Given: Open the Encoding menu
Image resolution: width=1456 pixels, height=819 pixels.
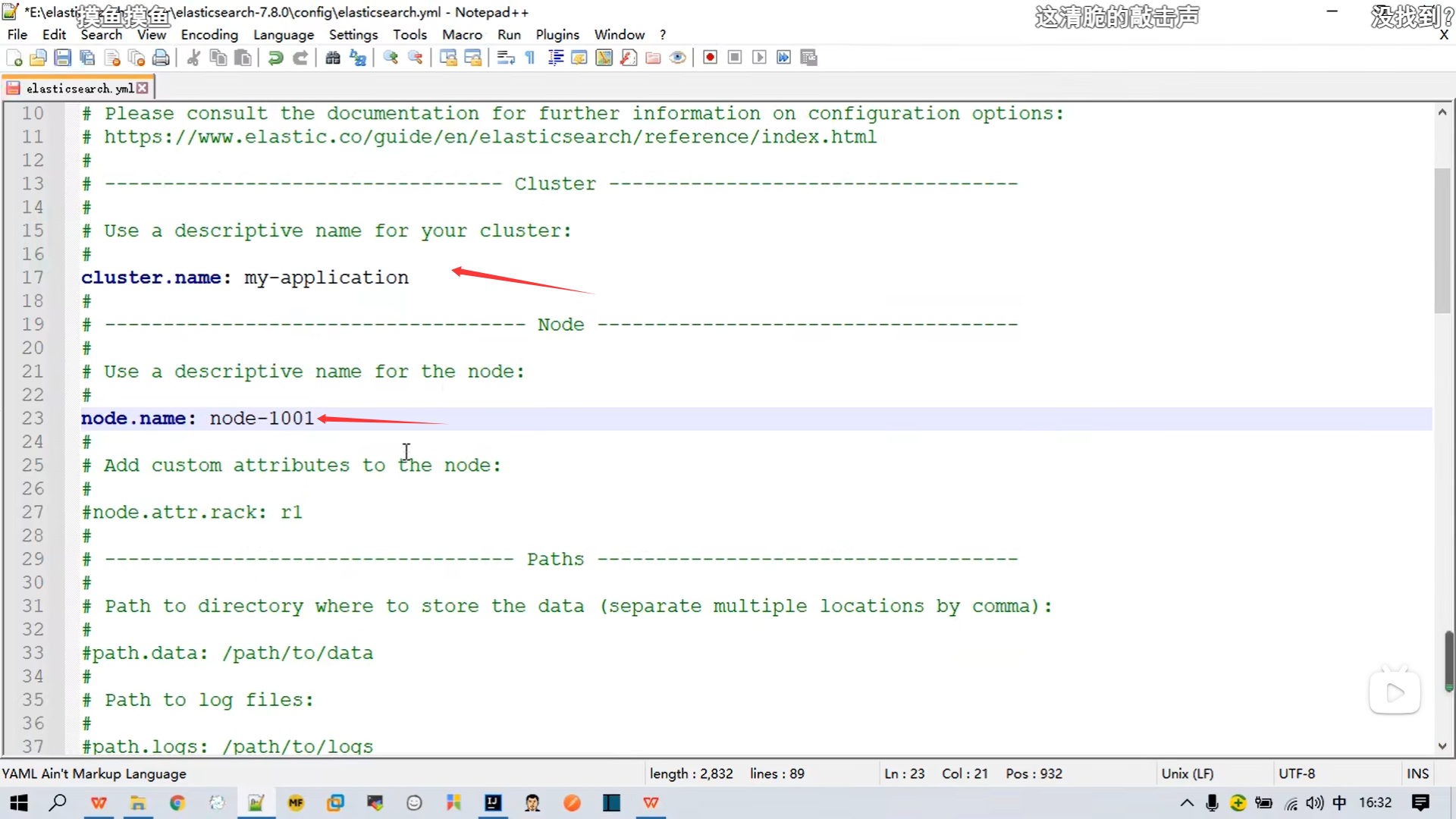Looking at the screenshot, I should pyautogui.click(x=209, y=35).
